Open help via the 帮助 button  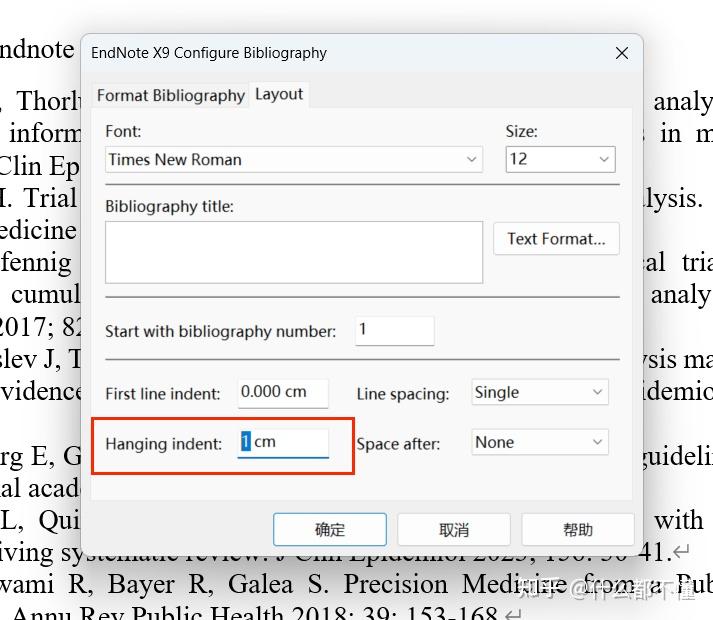point(577,529)
